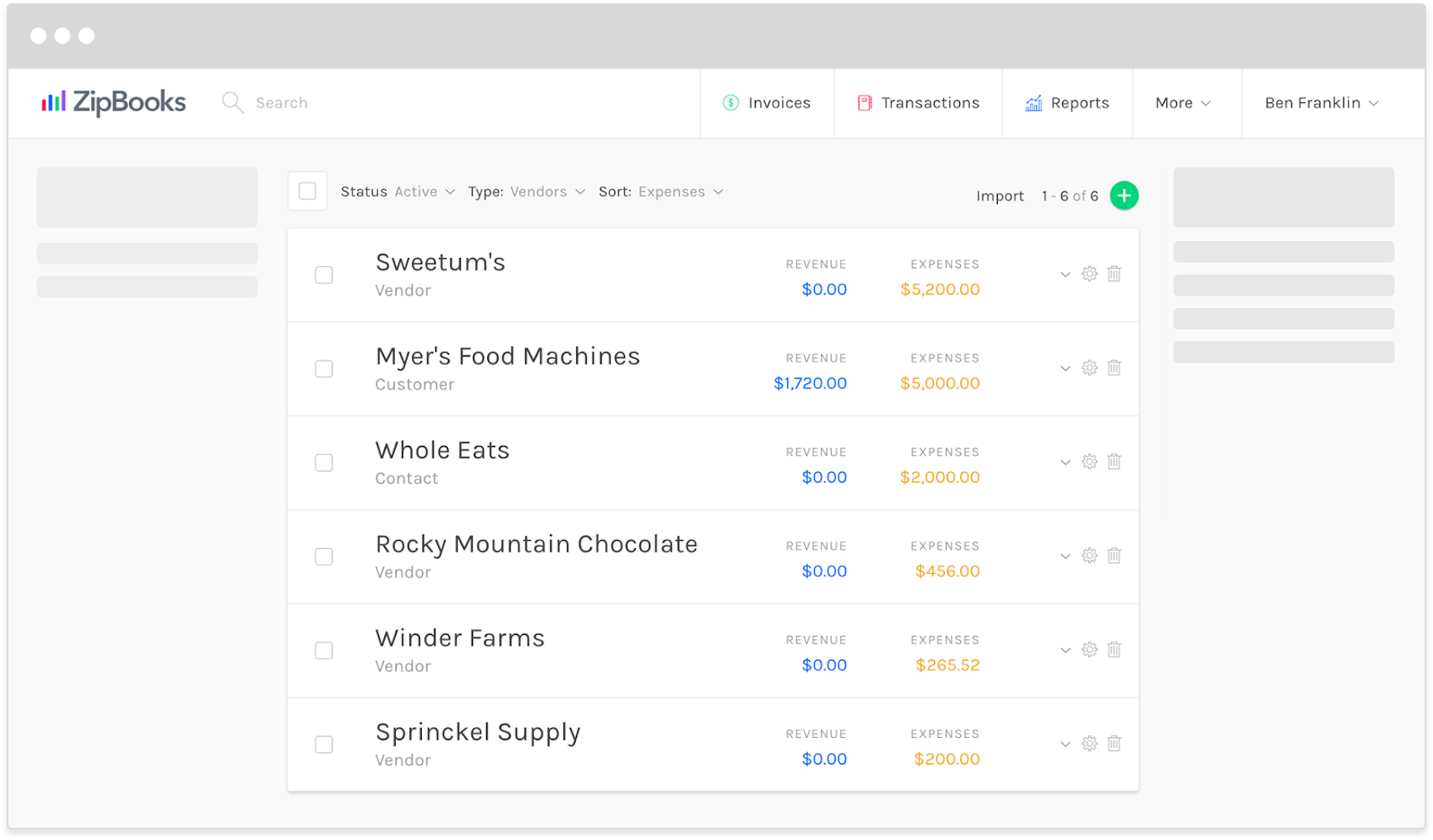Click the 1 - 6 of 6 pagination text
1433x840 pixels.
point(1069,196)
